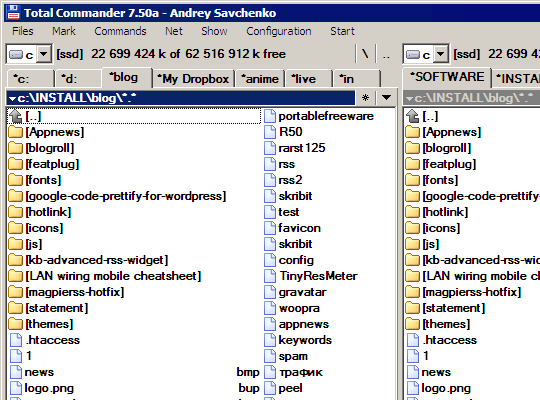Switch to the *live tab

click(x=308, y=79)
